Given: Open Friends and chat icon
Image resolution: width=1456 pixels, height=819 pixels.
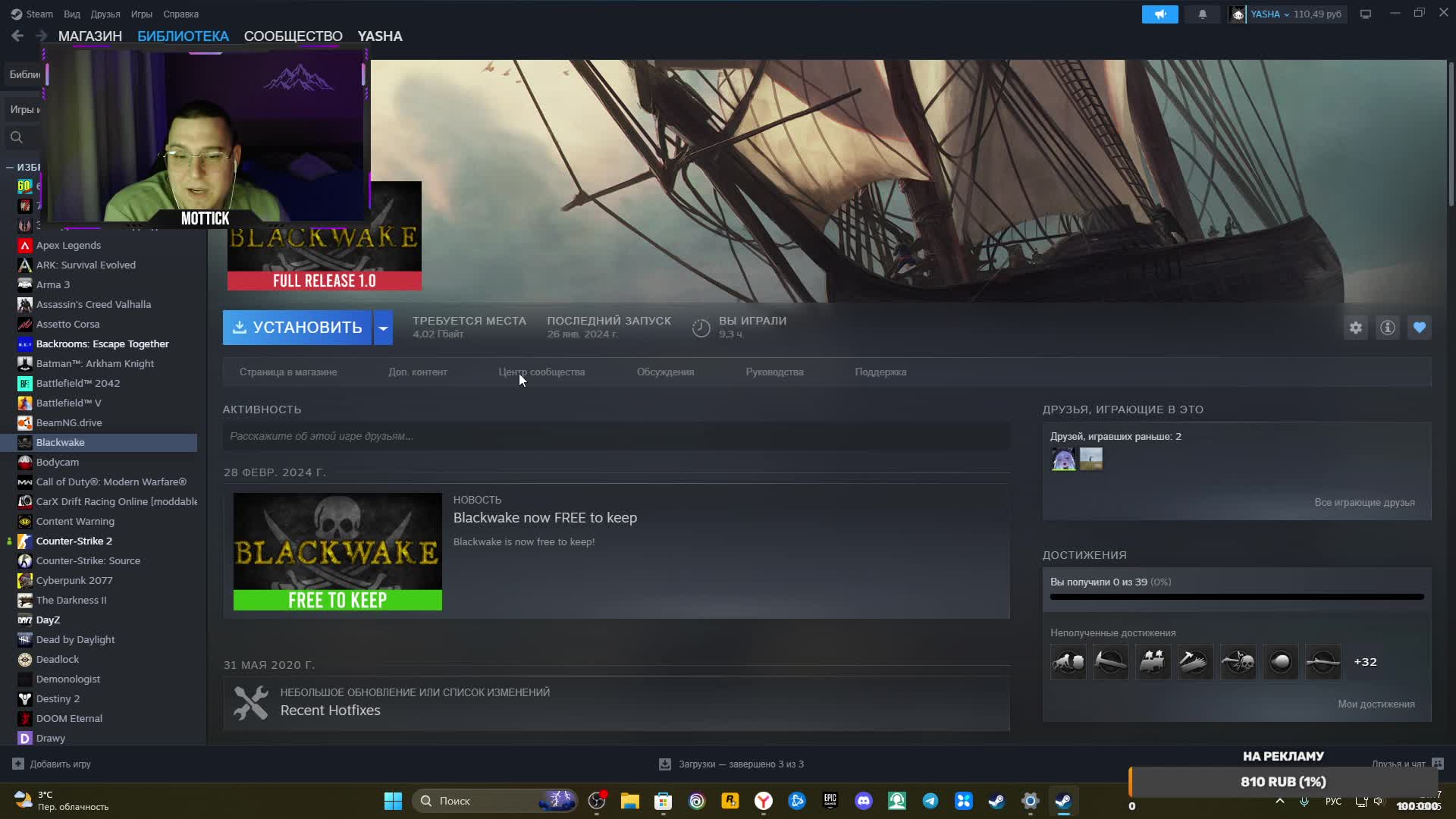Looking at the screenshot, I should [1438, 764].
